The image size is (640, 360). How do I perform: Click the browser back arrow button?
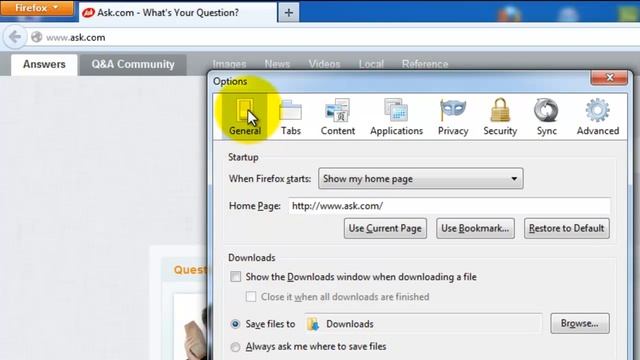[15, 37]
